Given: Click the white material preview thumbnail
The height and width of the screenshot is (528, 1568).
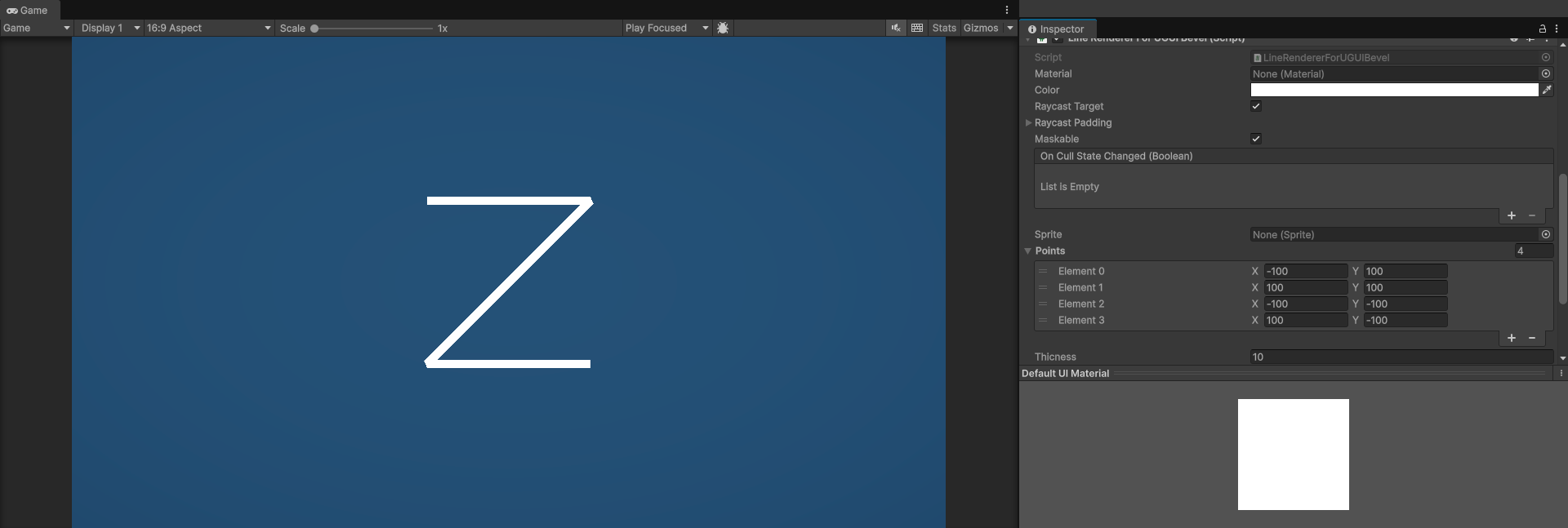Looking at the screenshot, I should (1294, 455).
